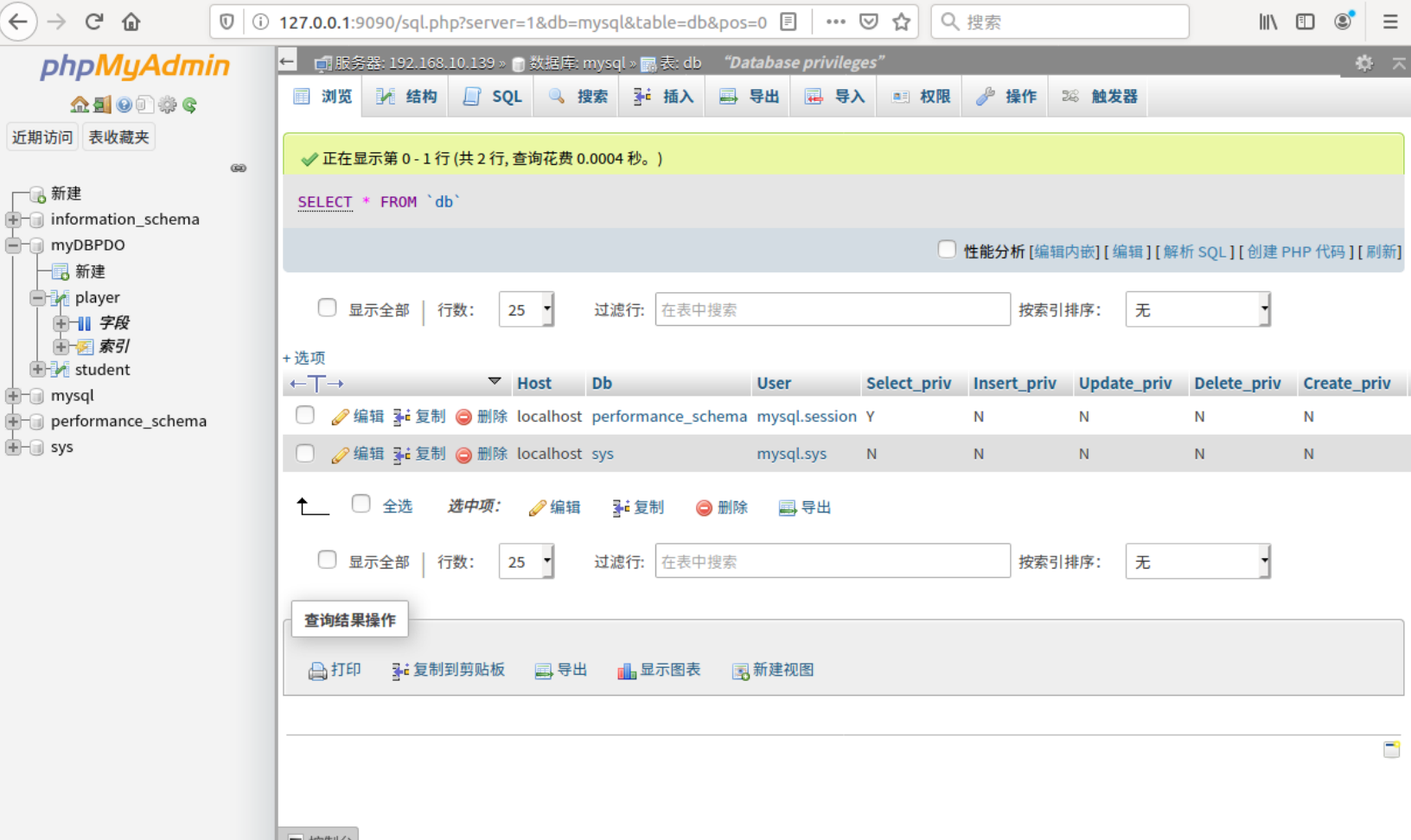Open performance_schema database in the tree
This screenshot has width=1411, height=840.
[128, 421]
